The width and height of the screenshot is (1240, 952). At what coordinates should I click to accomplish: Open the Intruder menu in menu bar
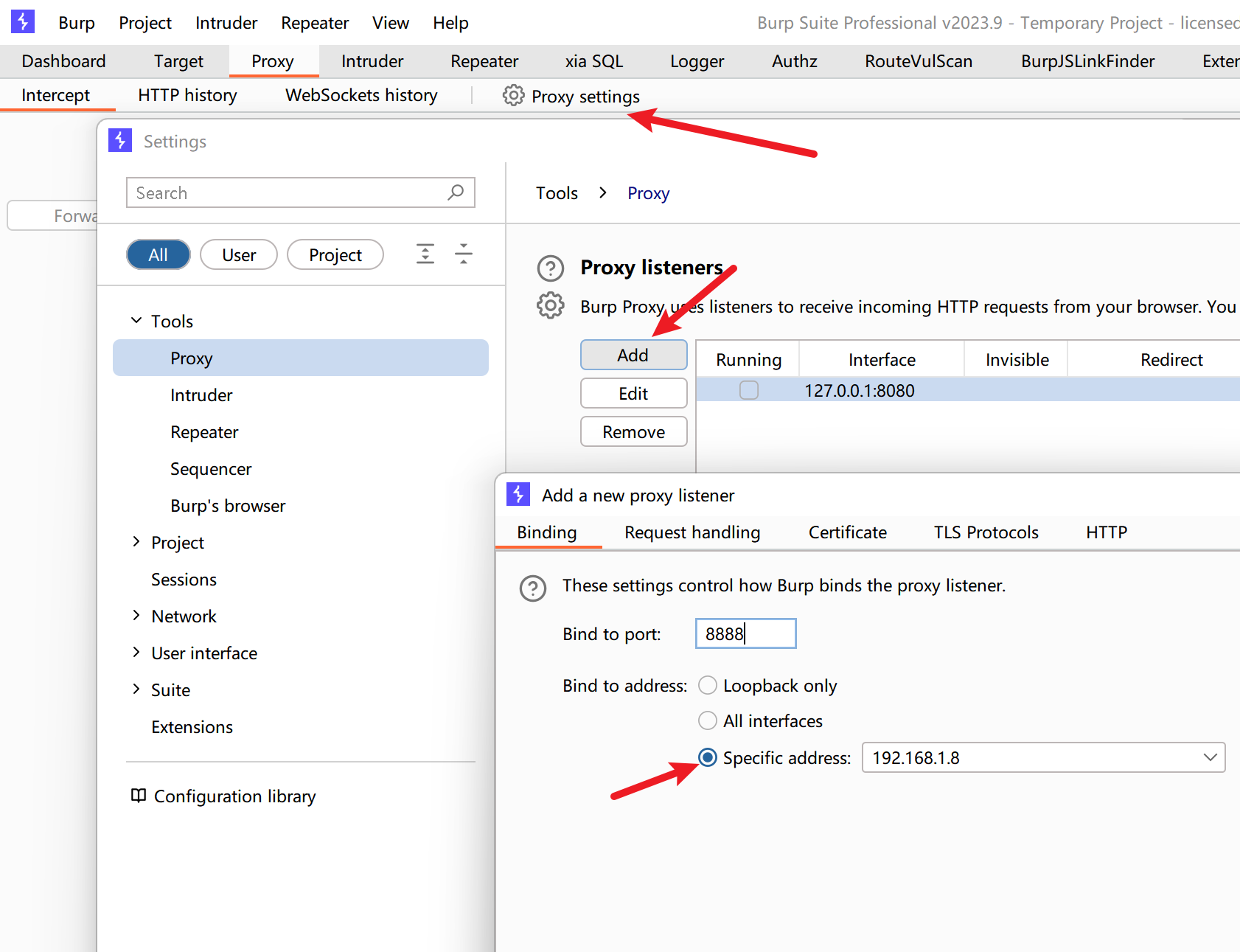pyautogui.click(x=226, y=23)
